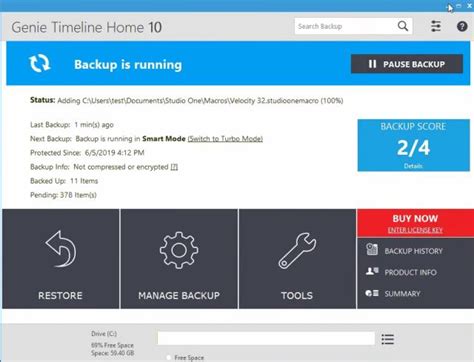Screen dimensions: 474x362
Task: Click the Drive (C:) label
Action: [x=104, y=334]
